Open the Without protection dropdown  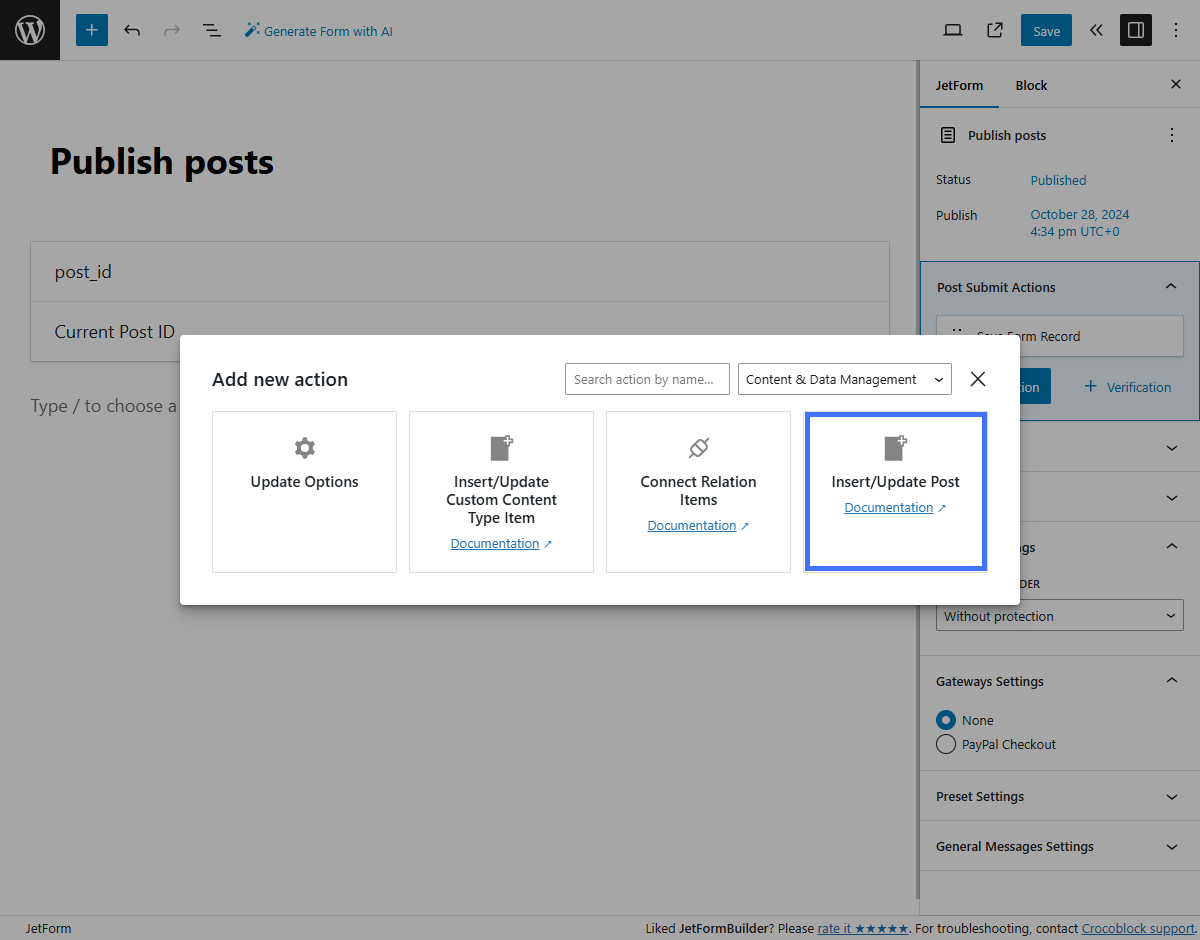[1059, 615]
